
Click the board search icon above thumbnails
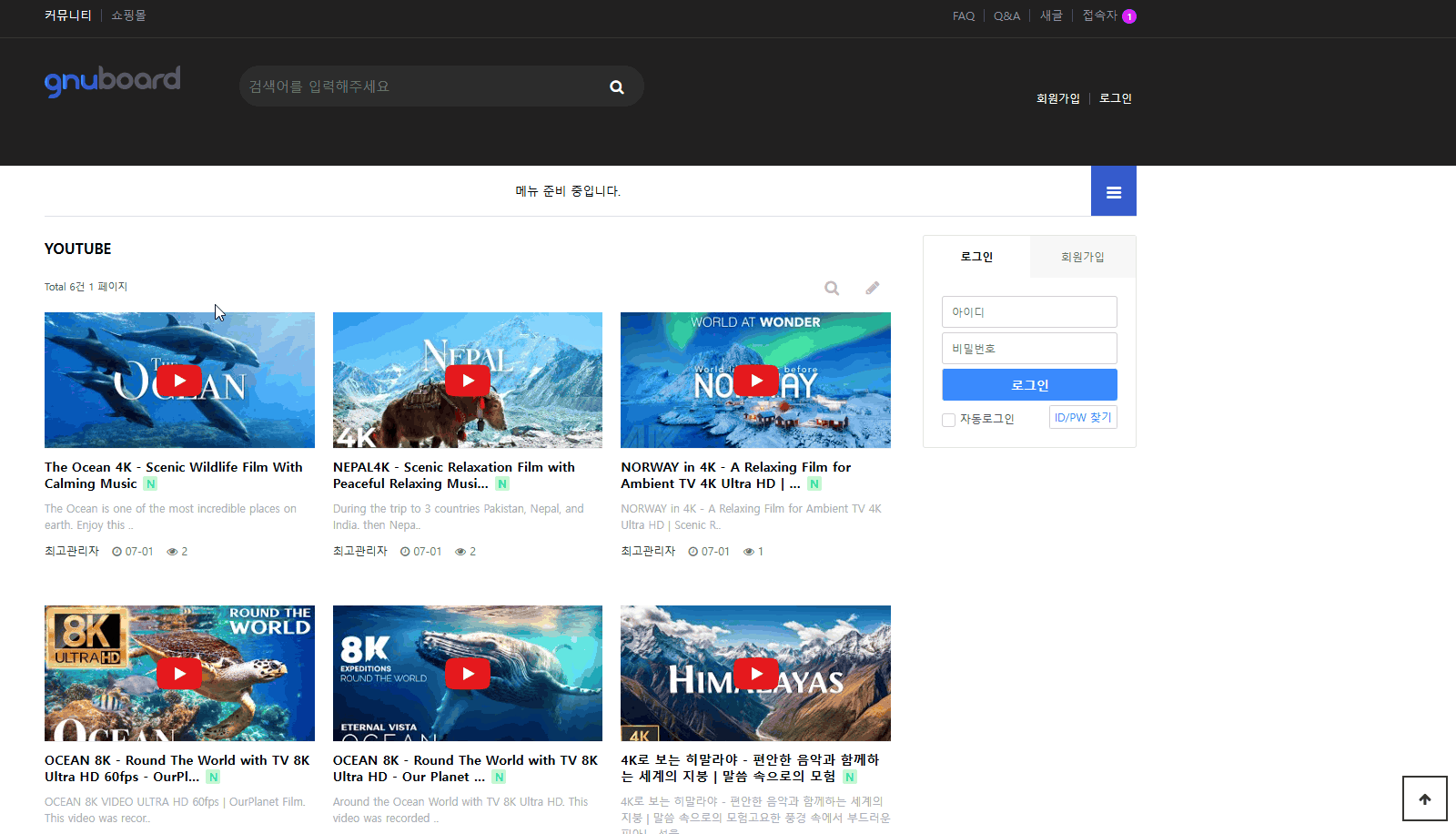(x=831, y=288)
